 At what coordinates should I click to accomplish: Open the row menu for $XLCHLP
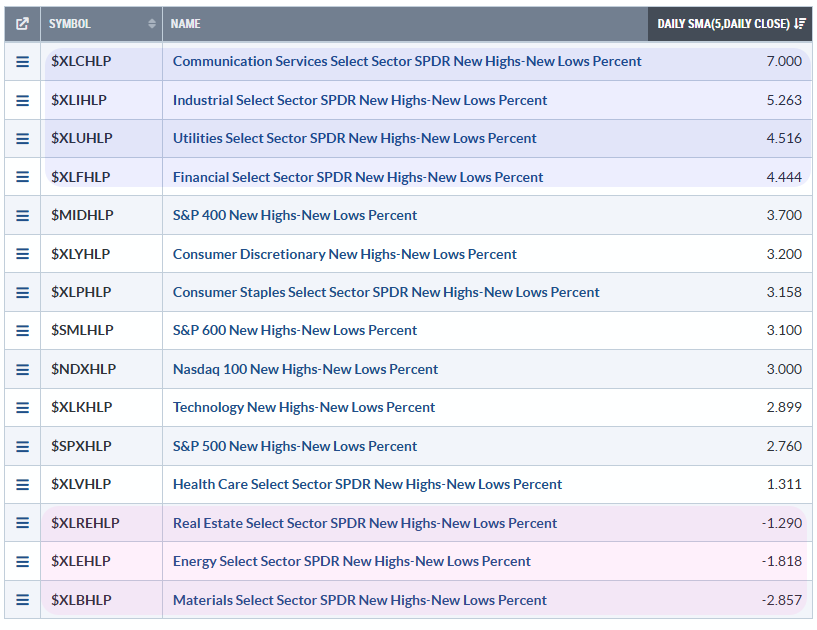[22, 61]
